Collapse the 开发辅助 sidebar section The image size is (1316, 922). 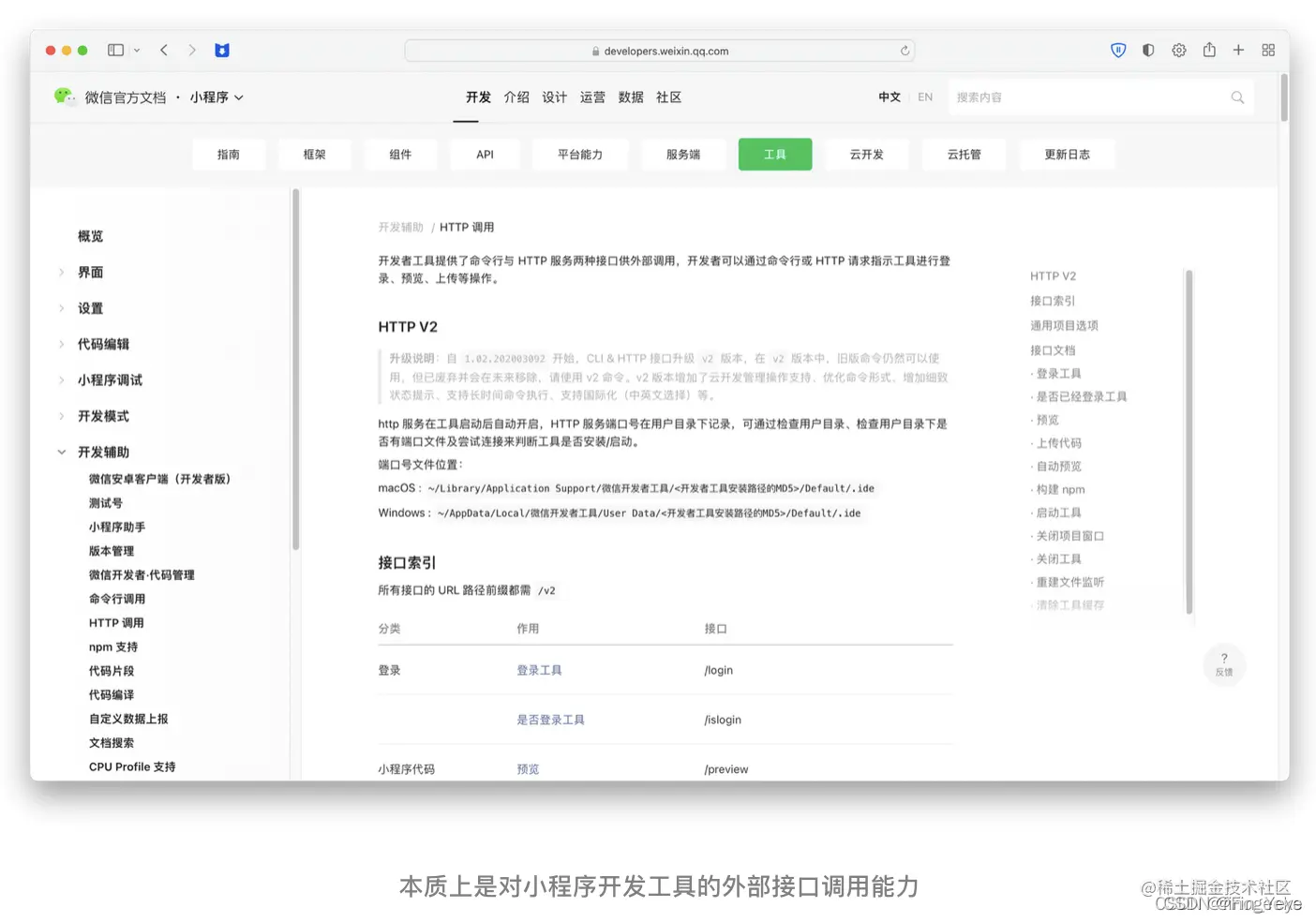coord(103,452)
